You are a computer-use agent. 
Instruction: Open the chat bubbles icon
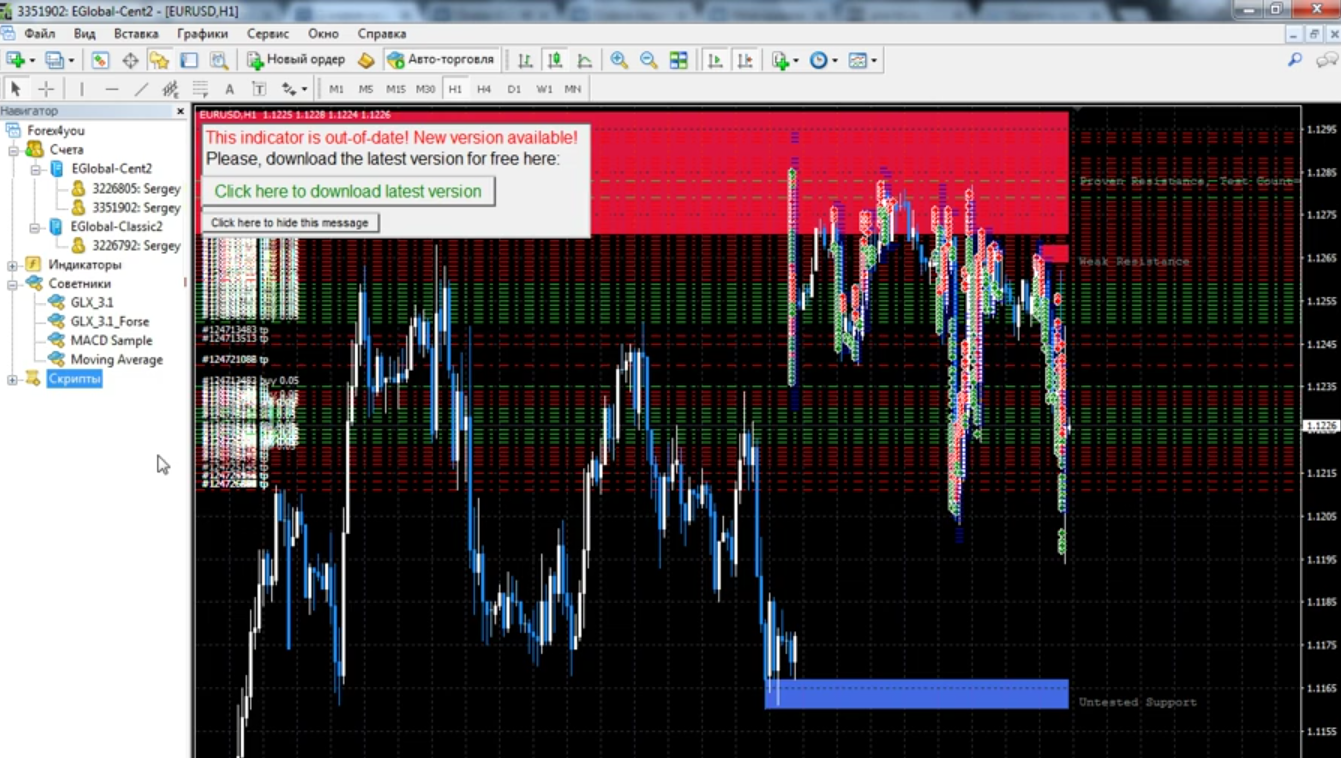pos(1326,60)
